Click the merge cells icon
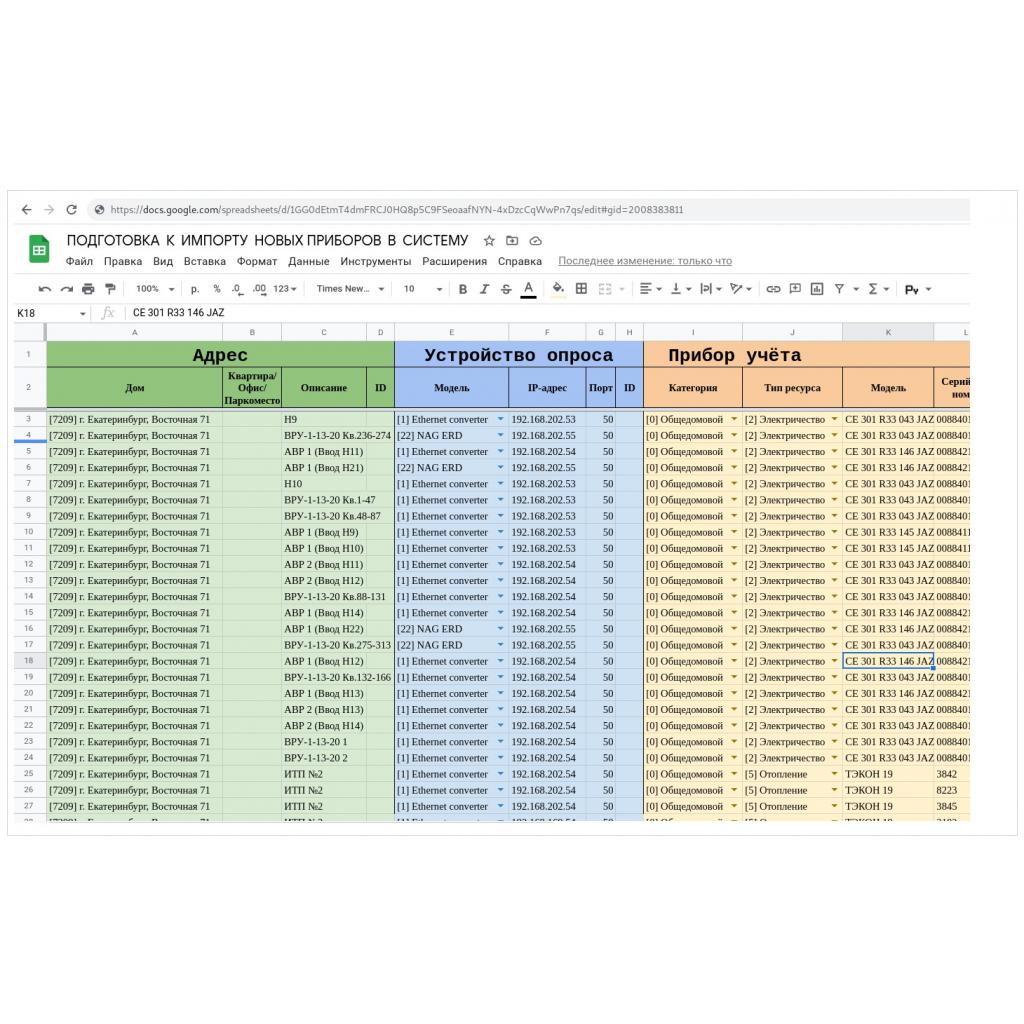Image resolution: width=1024 pixels, height=1024 pixels. [605, 289]
